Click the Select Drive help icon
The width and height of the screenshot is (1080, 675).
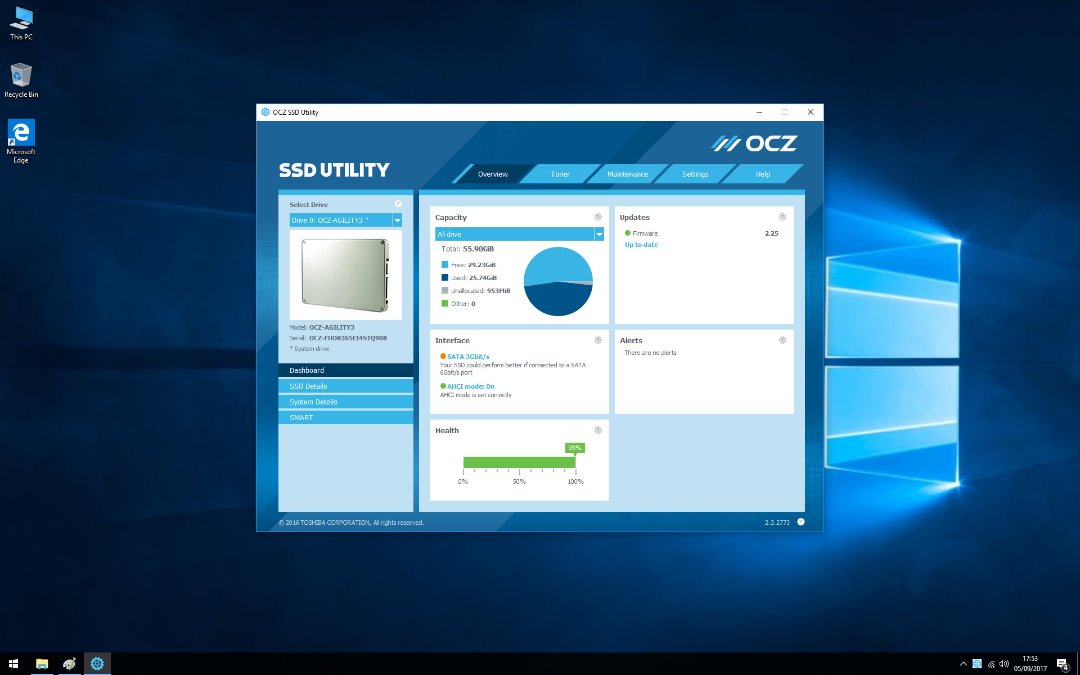pos(398,204)
